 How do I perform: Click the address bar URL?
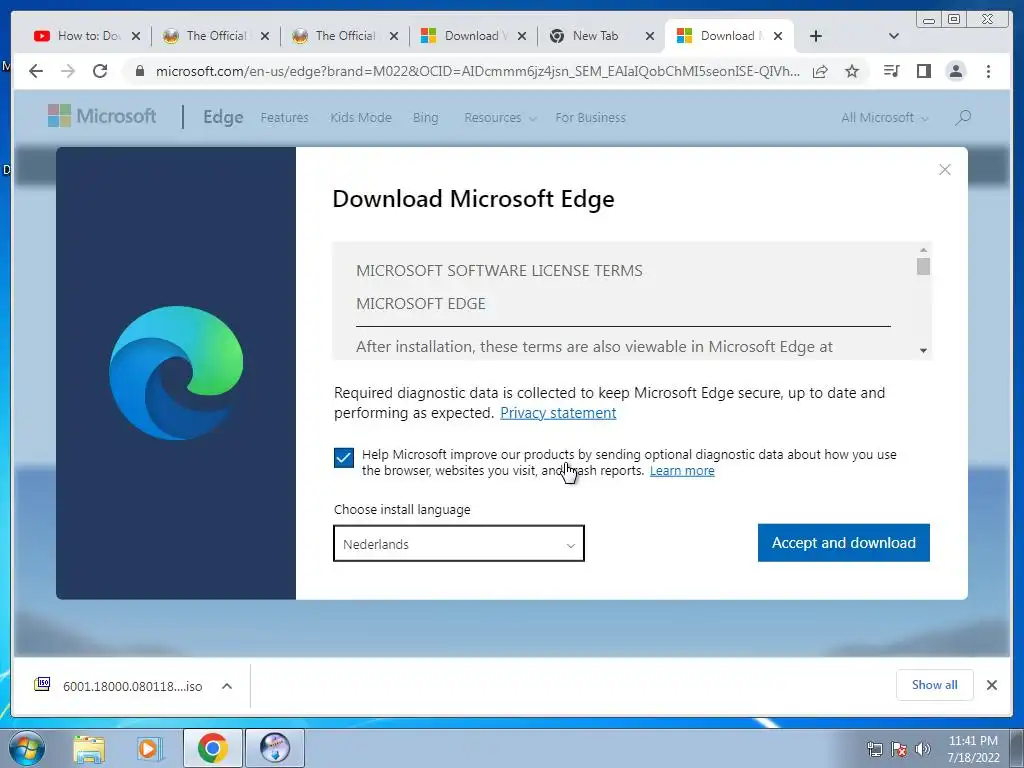(477, 71)
